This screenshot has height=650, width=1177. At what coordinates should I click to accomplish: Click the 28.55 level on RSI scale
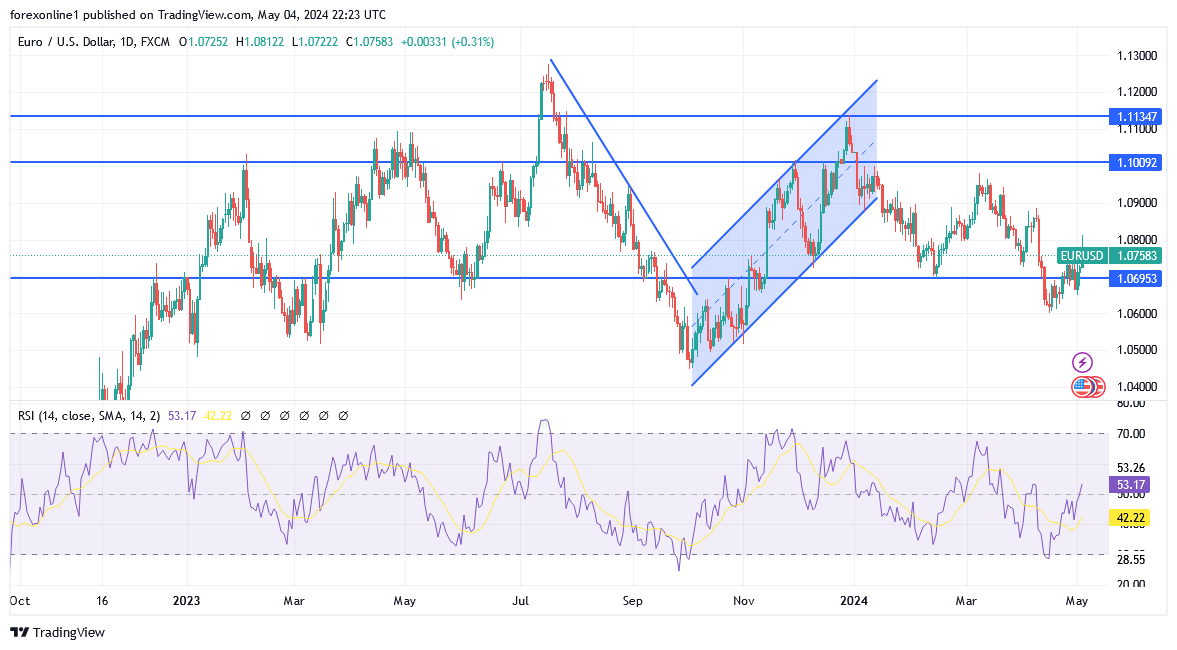pos(1131,560)
